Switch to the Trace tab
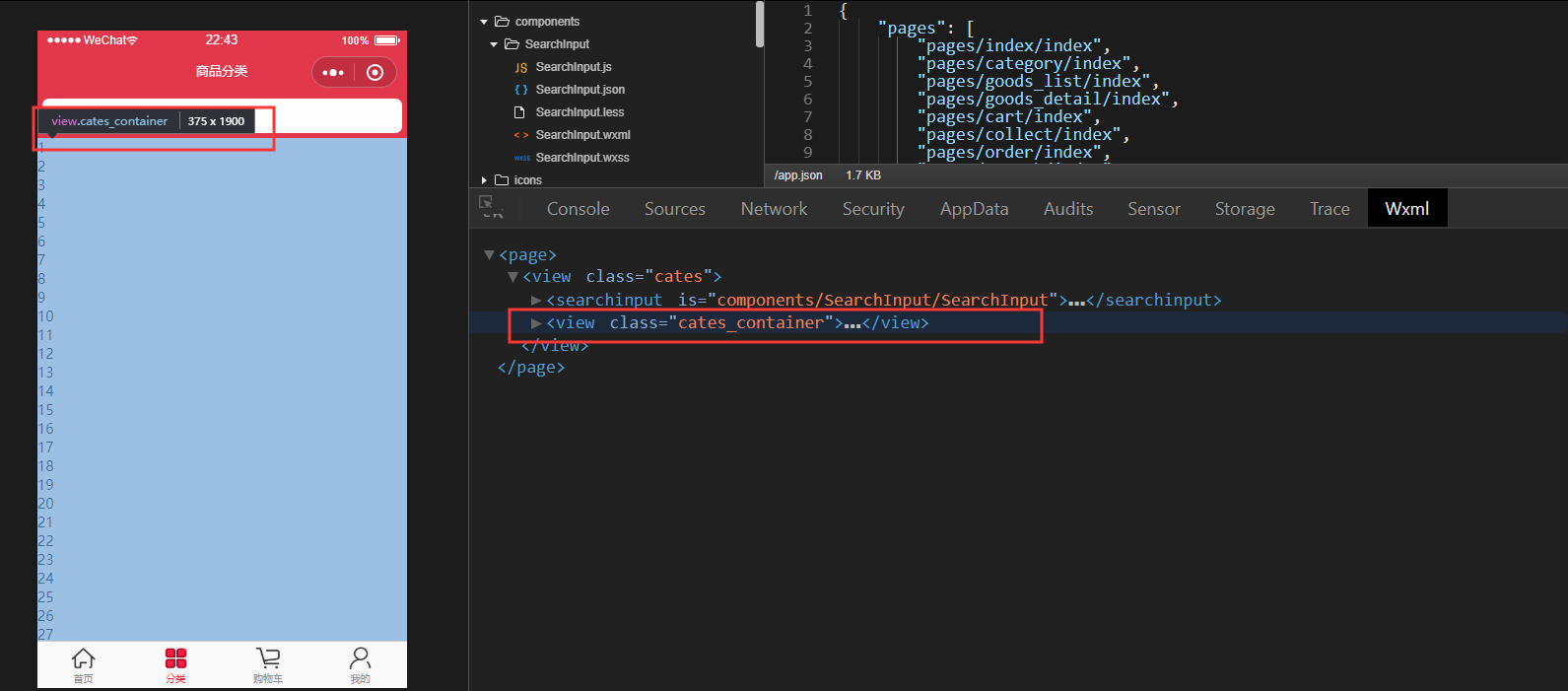1568x691 pixels. (x=1329, y=209)
